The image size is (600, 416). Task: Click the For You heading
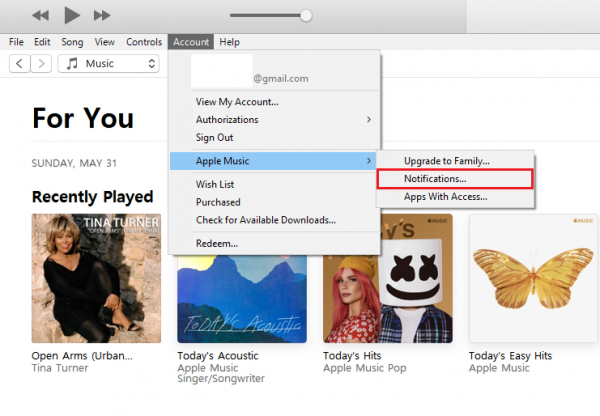(x=83, y=118)
